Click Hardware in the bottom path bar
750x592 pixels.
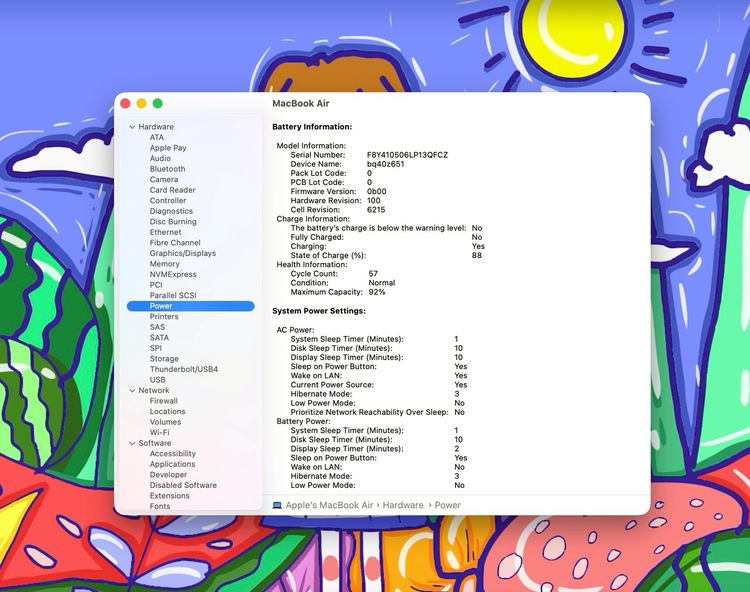click(402, 505)
